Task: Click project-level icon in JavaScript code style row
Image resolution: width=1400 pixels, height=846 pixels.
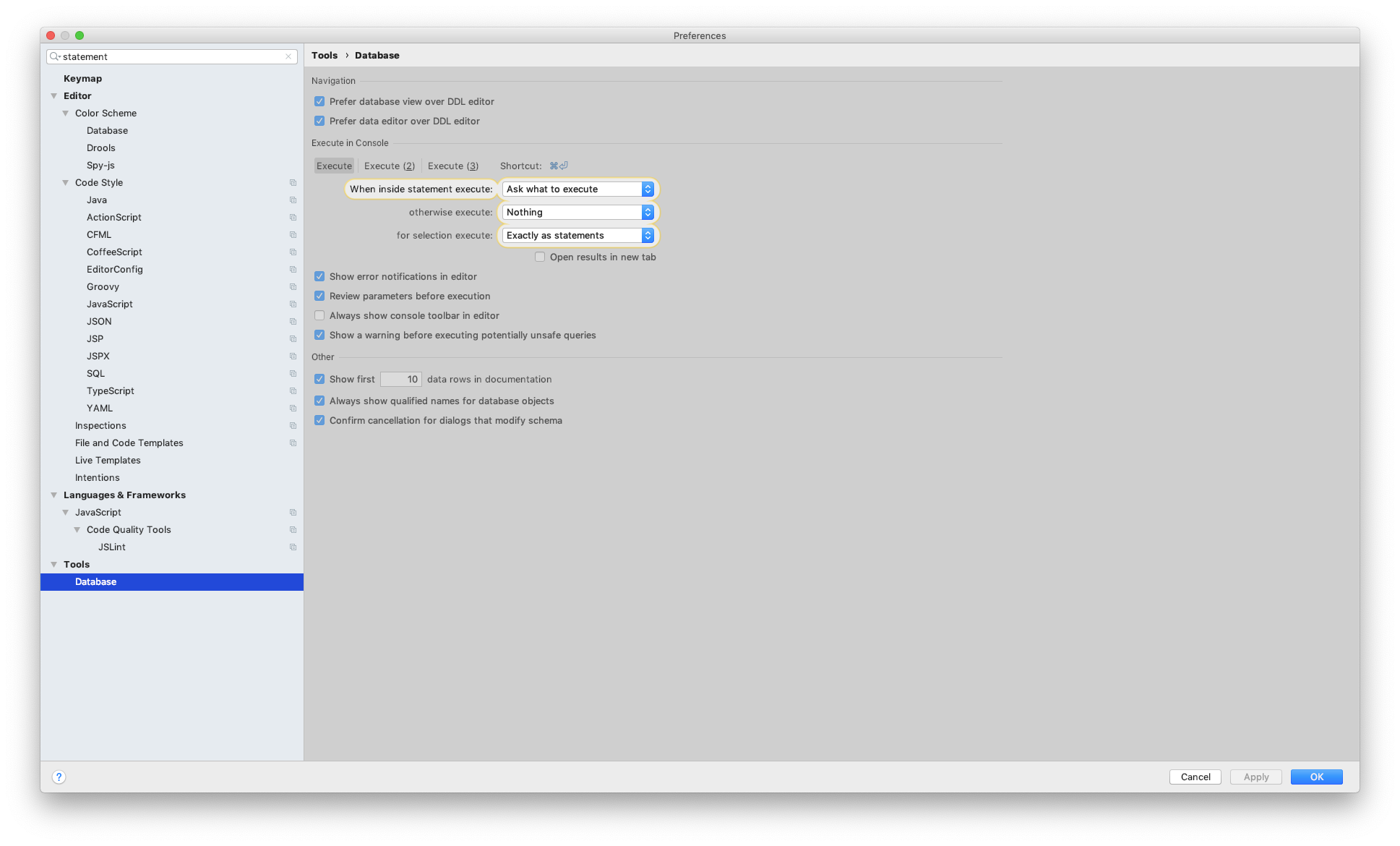Action: click(x=293, y=304)
